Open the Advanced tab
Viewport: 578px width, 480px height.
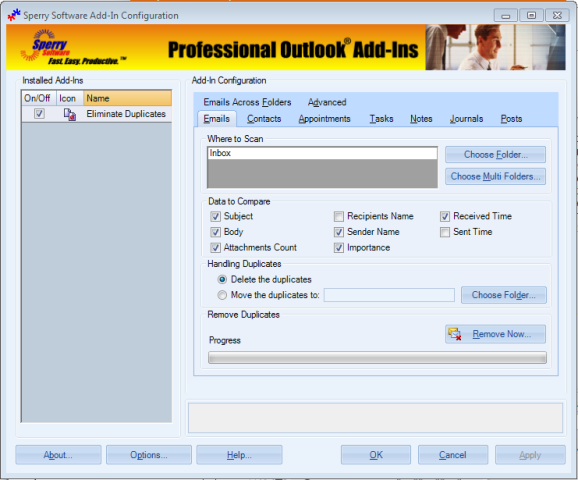[x=327, y=102]
